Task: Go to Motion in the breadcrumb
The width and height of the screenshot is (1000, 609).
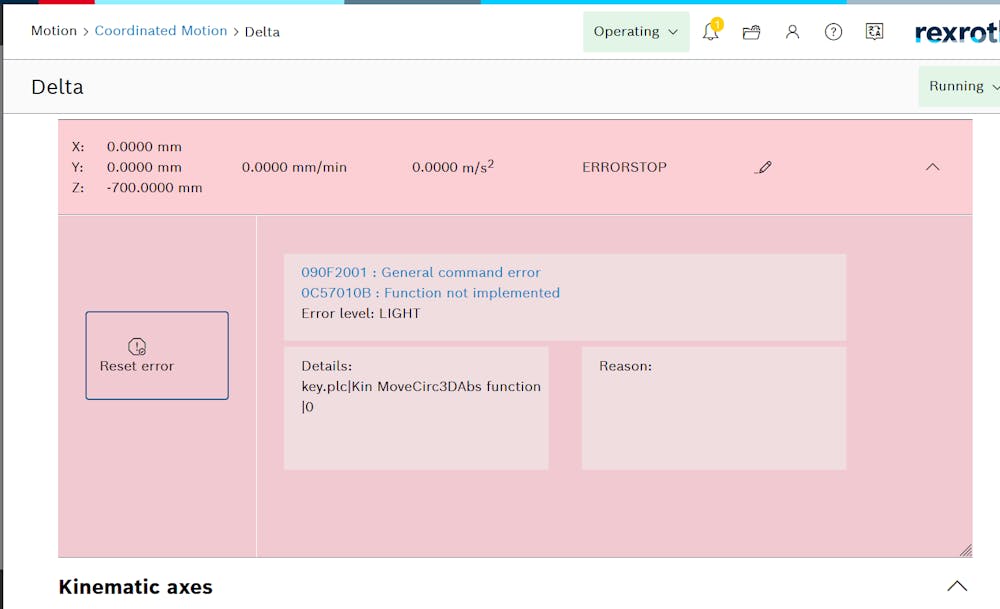Action: (x=54, y=31)
